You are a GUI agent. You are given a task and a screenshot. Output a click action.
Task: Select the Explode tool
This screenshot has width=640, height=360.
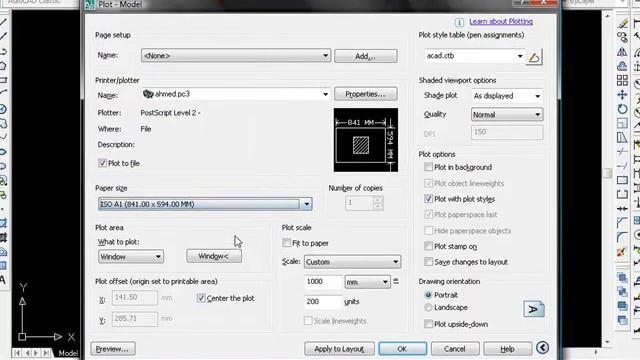tap(622, 251)
